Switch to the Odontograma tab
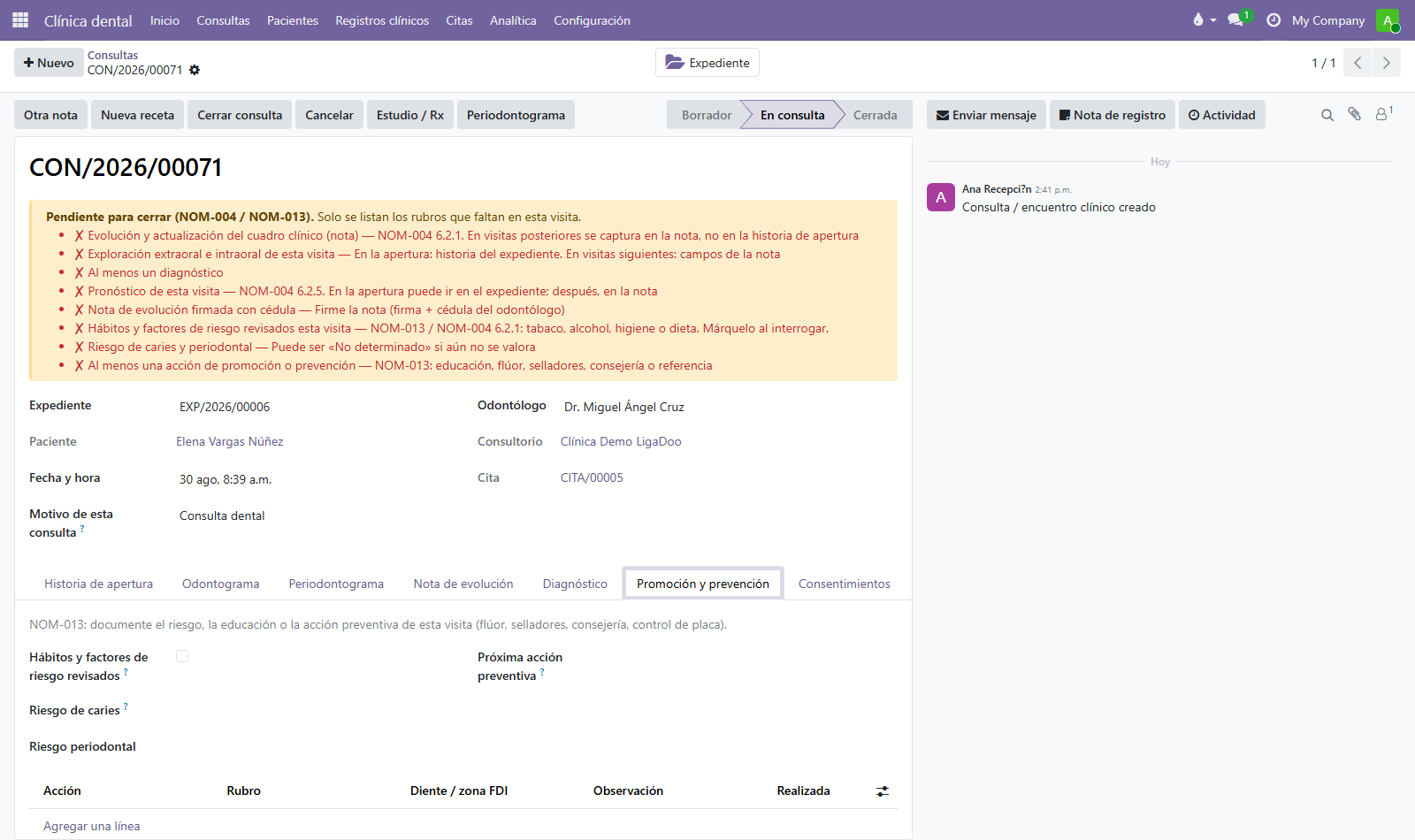 click(x=221, y=584)
